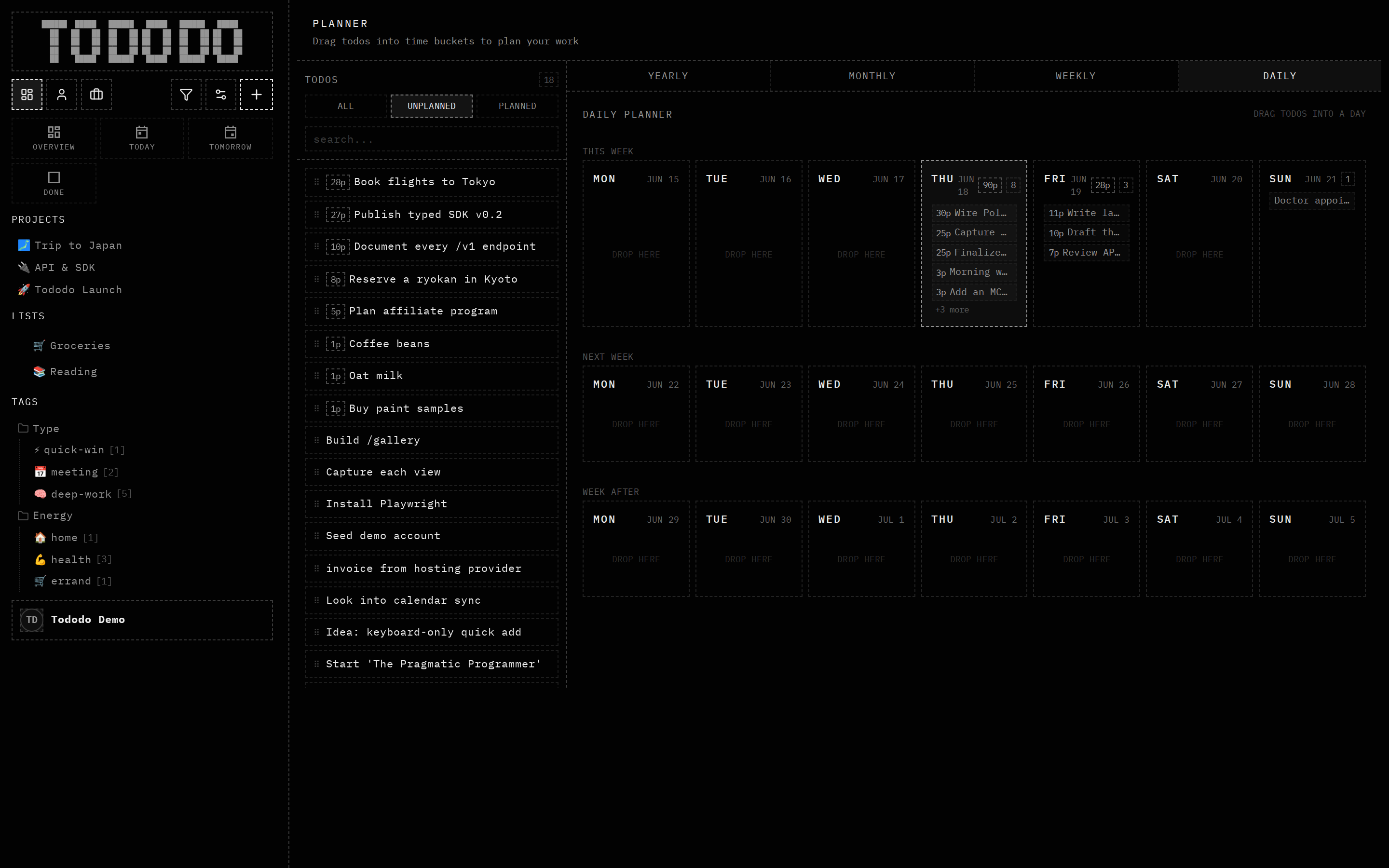Open the Today view
The width and height of the screenshot is (1389, 868).
[x=142, y=138]
